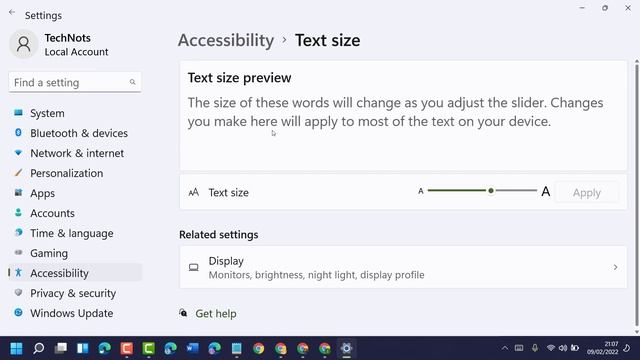Open Microsoft Word from the taskbar

192,348
